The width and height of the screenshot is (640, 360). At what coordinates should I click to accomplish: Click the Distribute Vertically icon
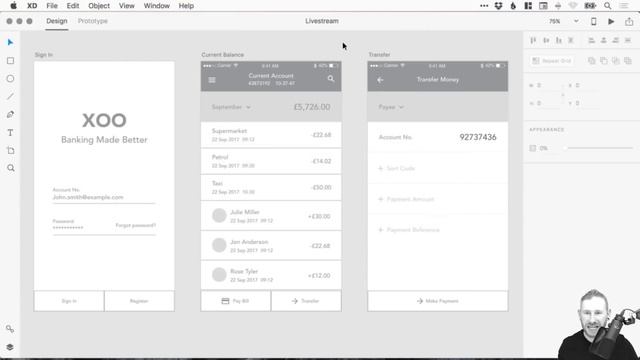point(571,40)
